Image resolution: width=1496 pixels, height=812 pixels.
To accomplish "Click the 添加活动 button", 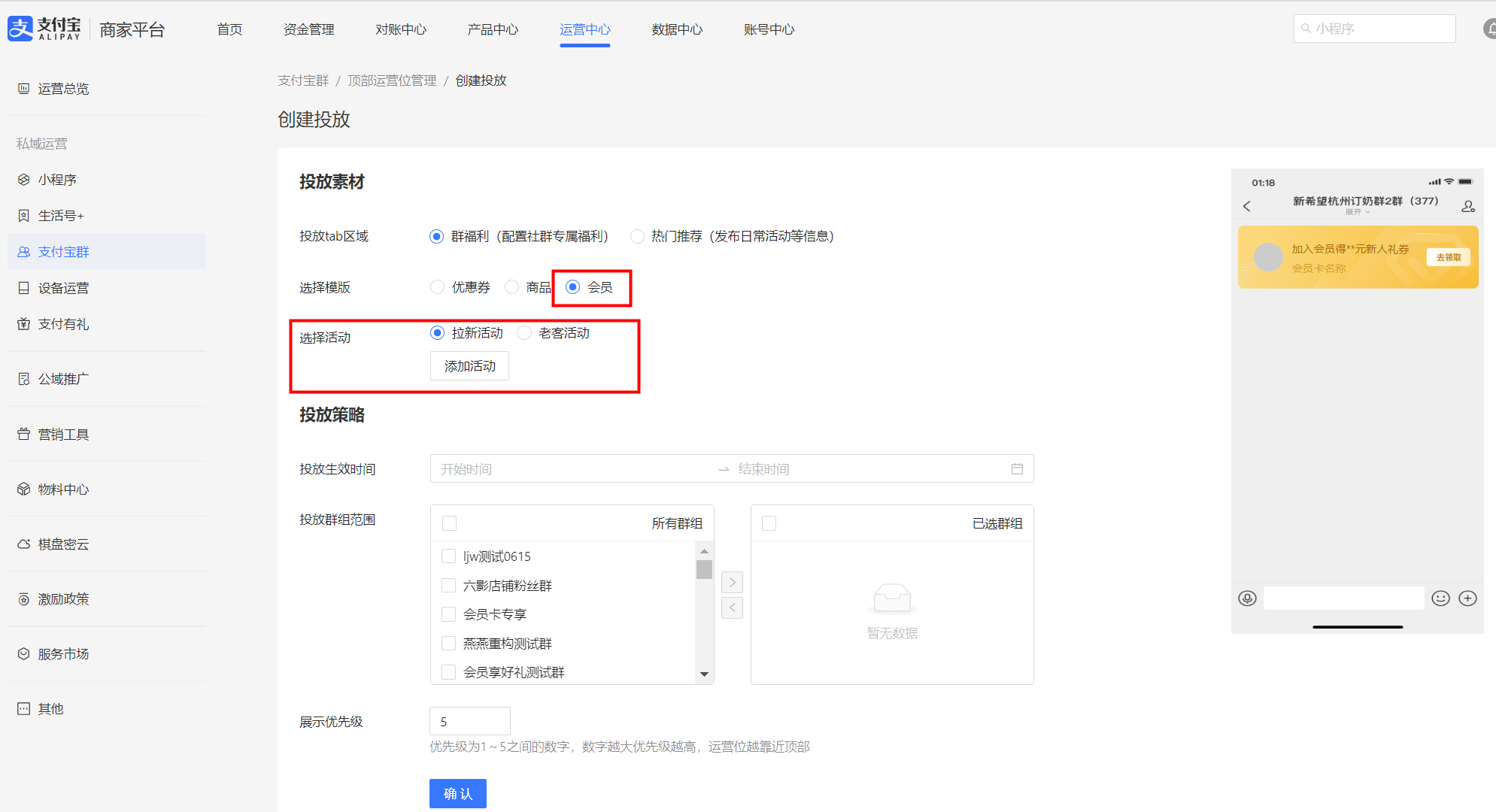I will (x=469, y=366).
